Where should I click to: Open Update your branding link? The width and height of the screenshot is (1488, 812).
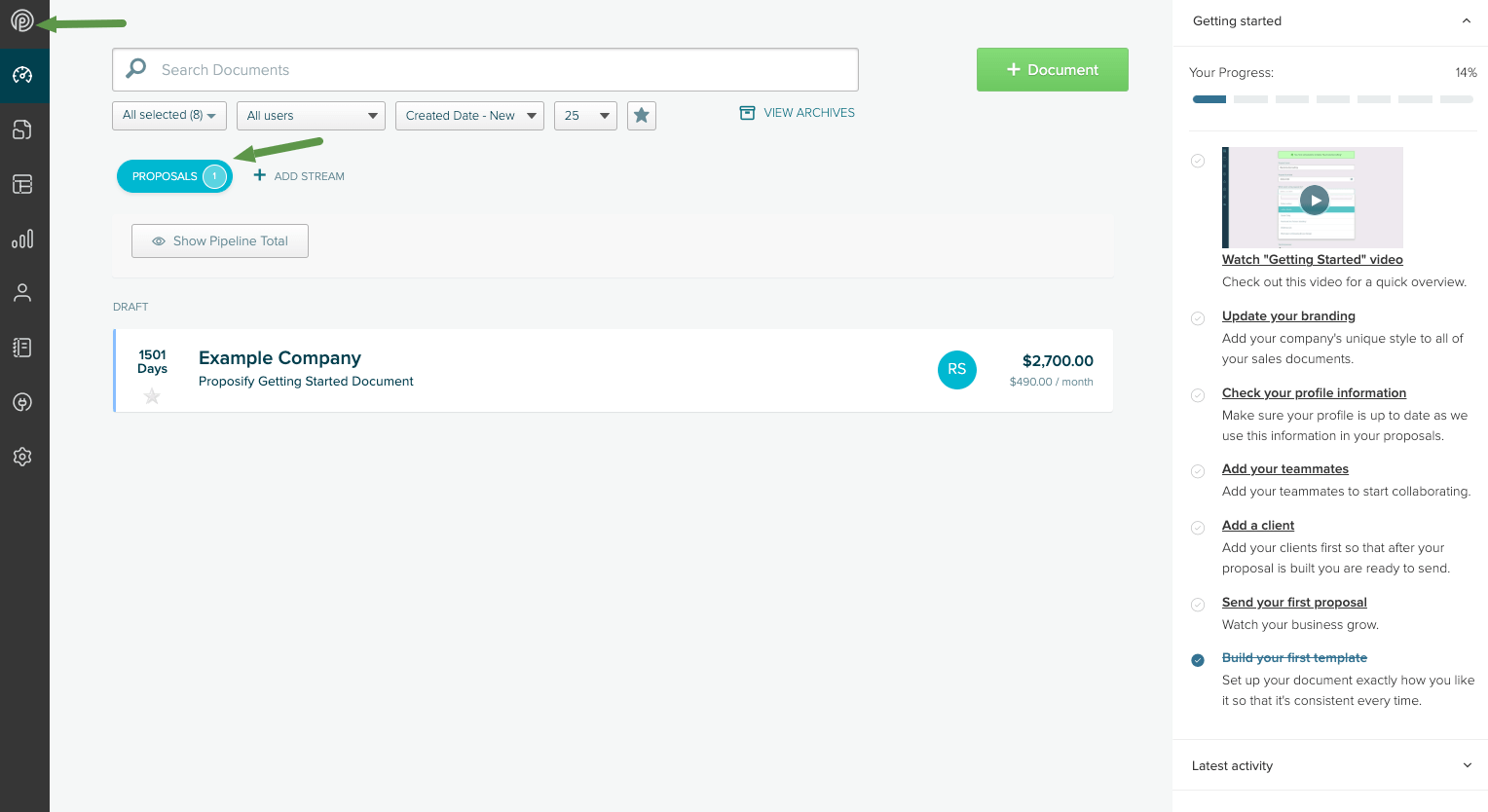[x=1288, y=315]
